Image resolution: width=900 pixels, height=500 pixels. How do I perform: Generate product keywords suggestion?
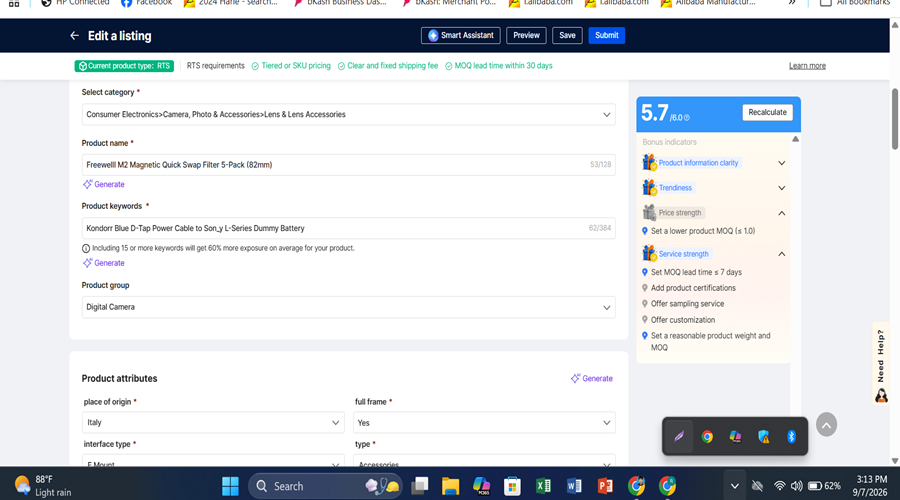(x=103, y=263)
